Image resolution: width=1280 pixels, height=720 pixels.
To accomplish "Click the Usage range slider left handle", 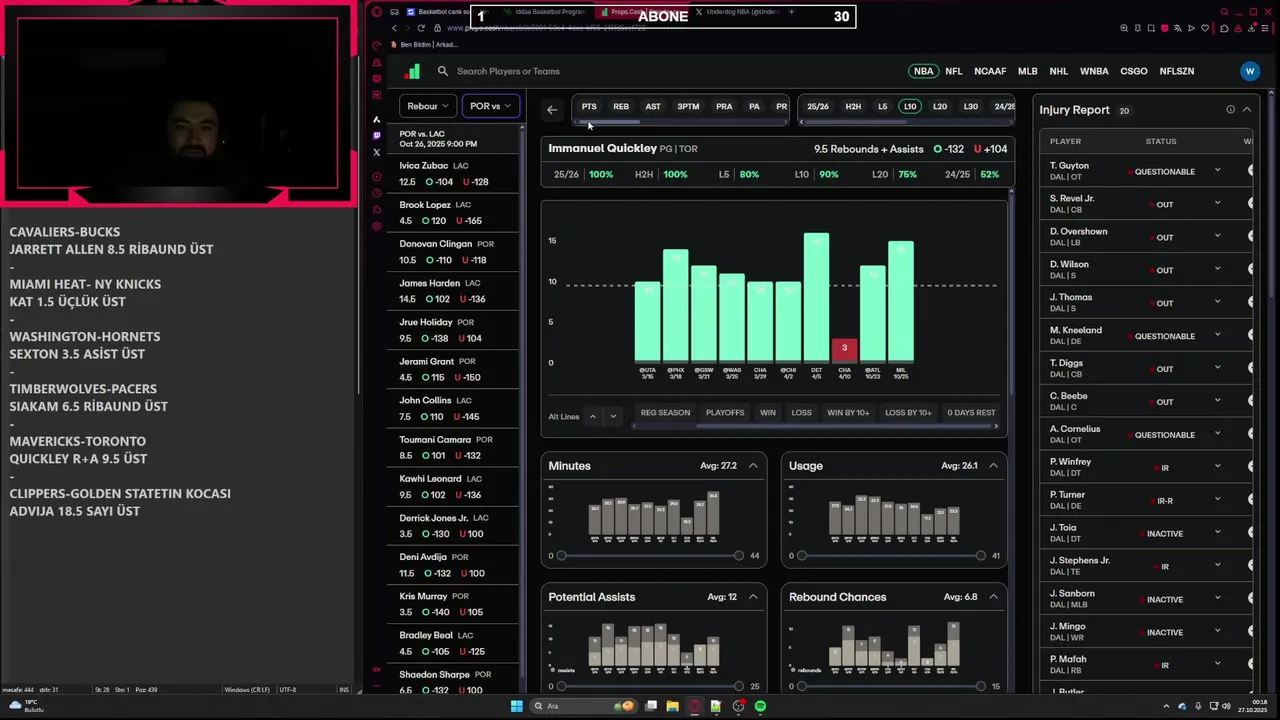I will coord(801,555).
